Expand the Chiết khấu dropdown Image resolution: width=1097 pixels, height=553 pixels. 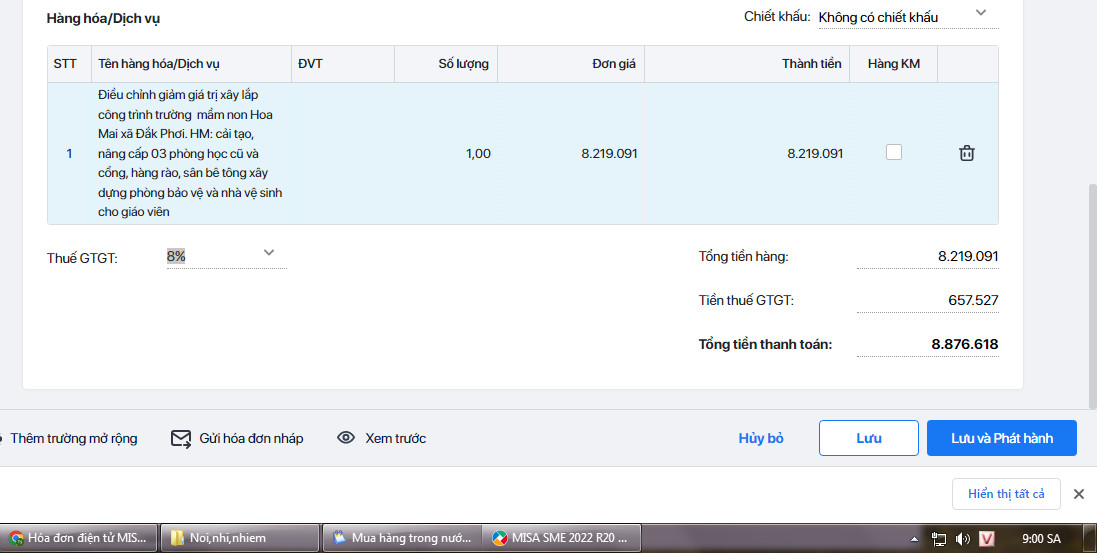(980, 13)
